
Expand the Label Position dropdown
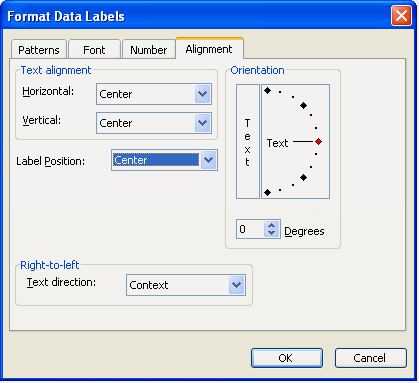click(209, 160)
